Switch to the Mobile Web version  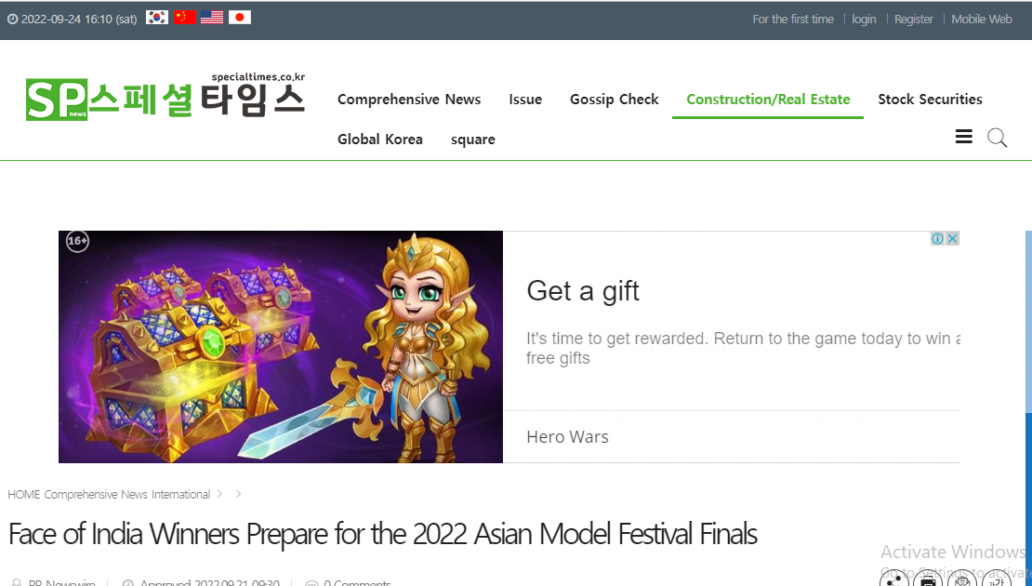tap(981, 19)
